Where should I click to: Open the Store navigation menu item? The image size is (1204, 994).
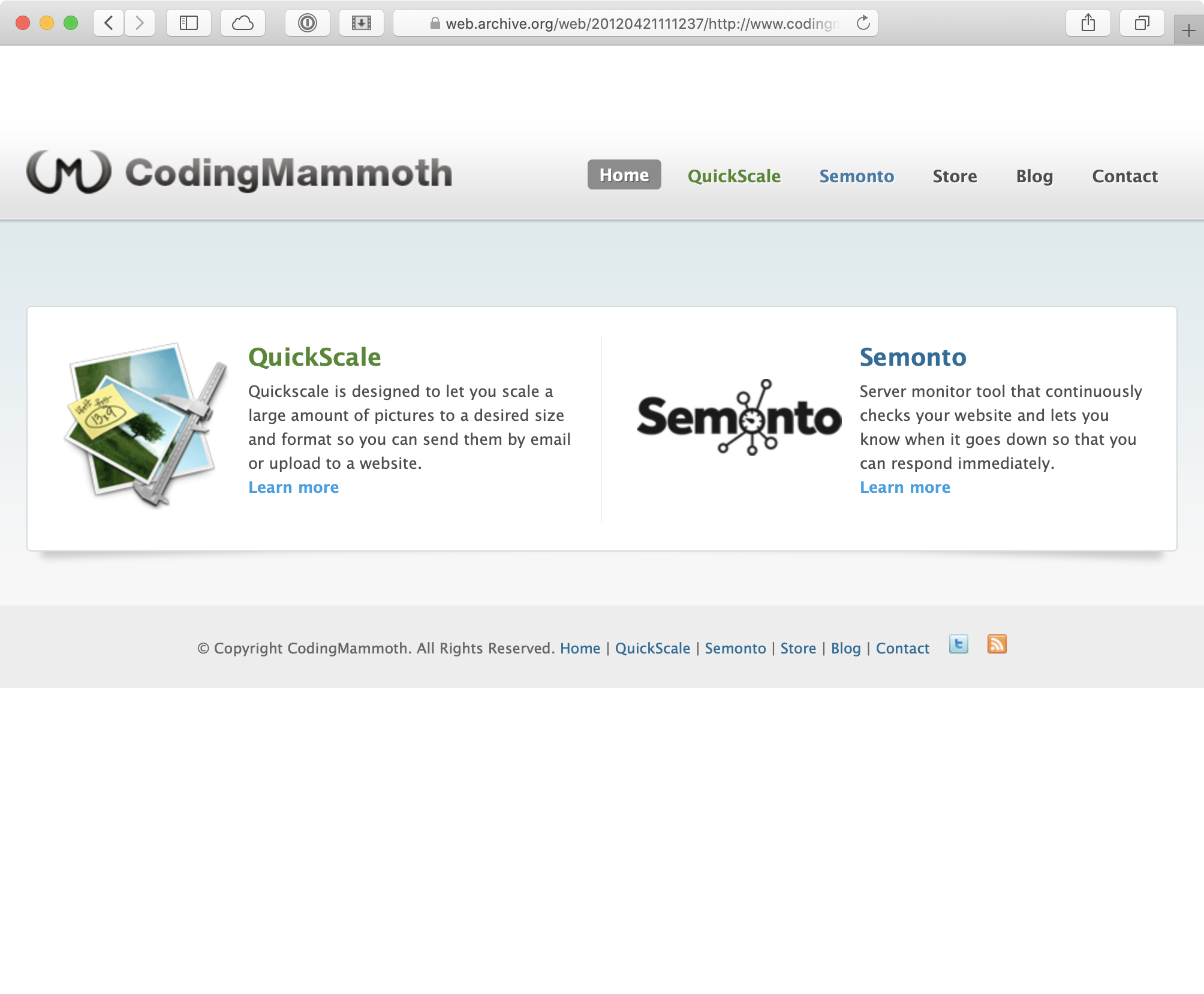click(x=955, y=176)
